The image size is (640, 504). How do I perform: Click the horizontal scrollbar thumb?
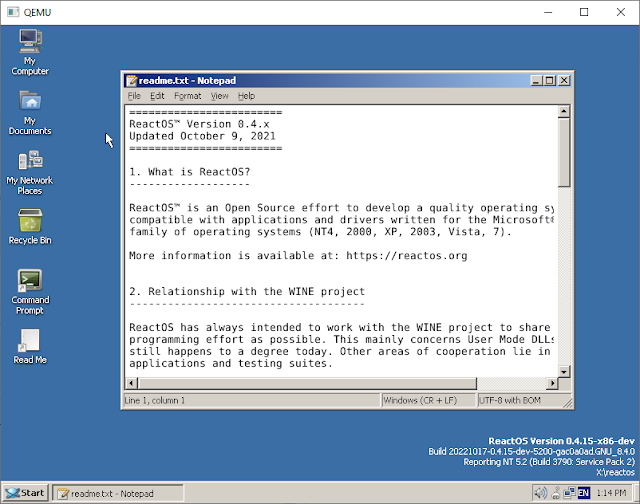(x=307, y=383)
